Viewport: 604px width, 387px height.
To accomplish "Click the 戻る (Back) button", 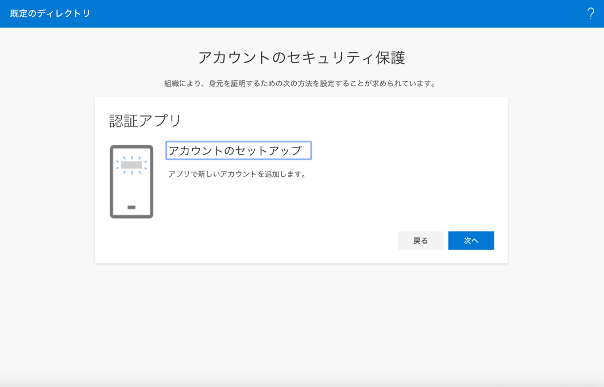I will pos(421,241).
